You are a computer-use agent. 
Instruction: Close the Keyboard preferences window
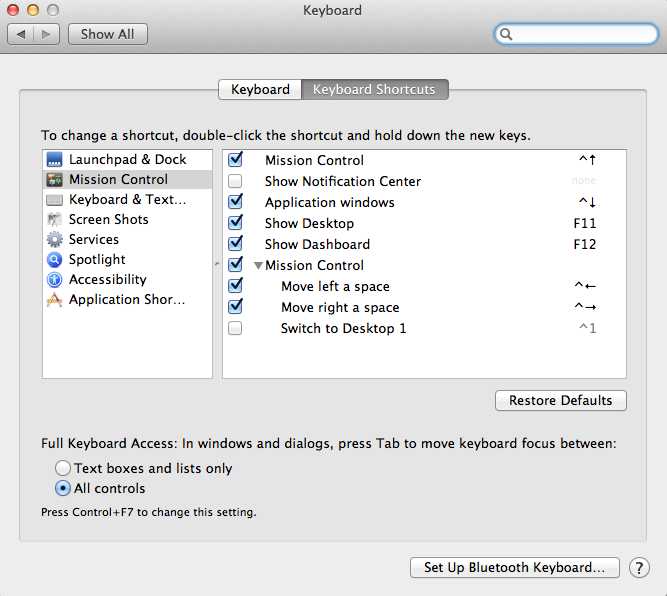tap(13, 10)
